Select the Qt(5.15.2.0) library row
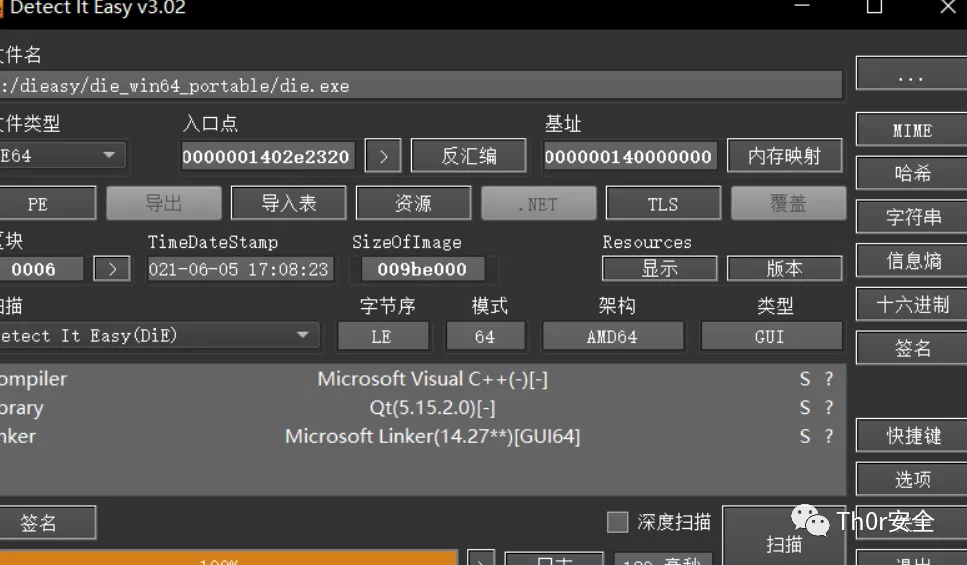 pyautogui.click(x=422, y=408)
